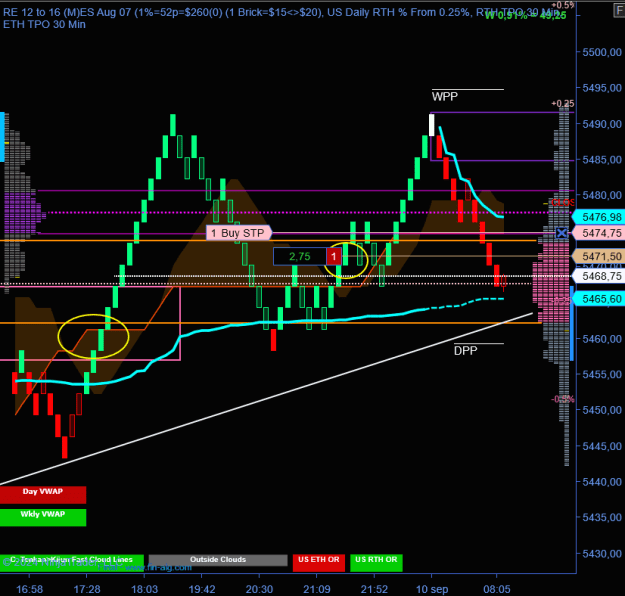Select the 5474,75 pink price marker
This screenshot has height=596, width=625.
(x=599, y=233)
